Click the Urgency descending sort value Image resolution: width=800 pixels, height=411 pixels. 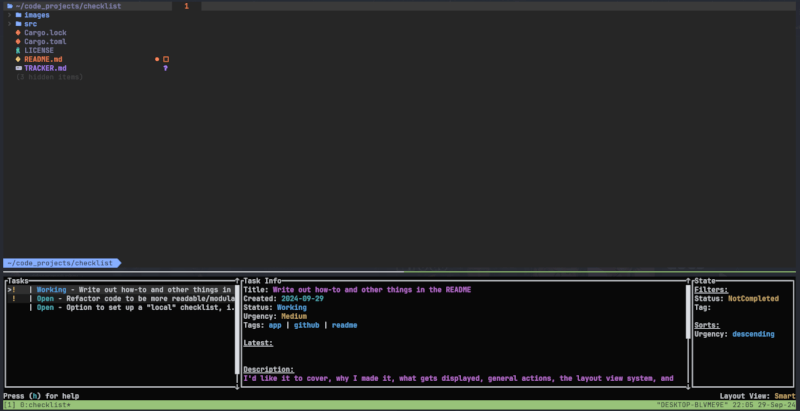tap(752, 334)
